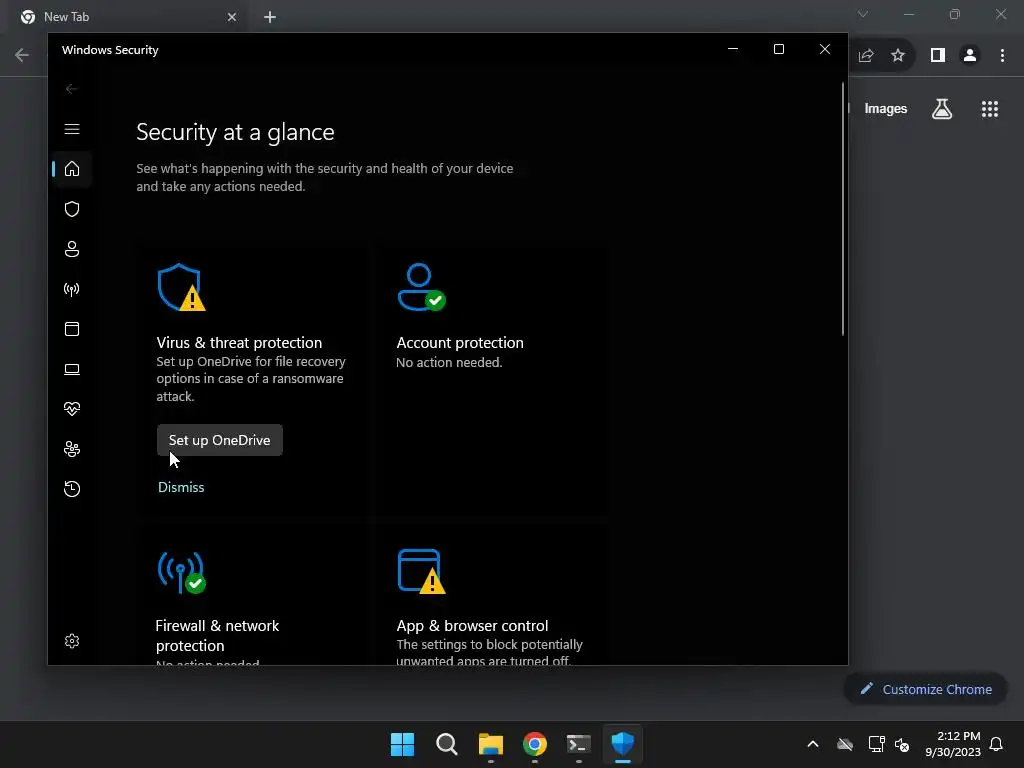The height and width of the screenshot is (768, 1024).
Task: Maximize the Windows Security window
Action: click(x=778, y=49)
